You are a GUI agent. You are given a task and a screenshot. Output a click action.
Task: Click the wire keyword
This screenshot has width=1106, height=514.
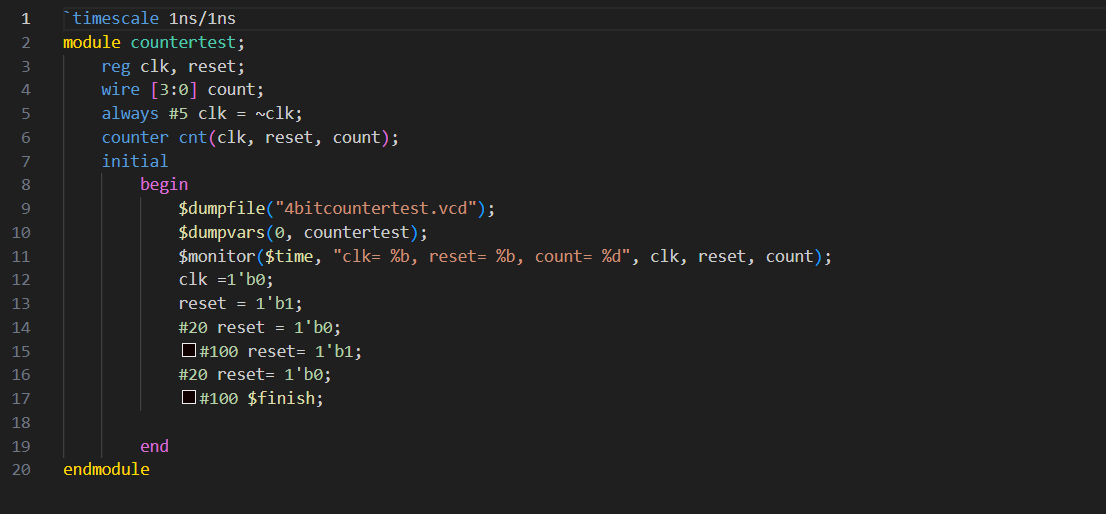121,90
